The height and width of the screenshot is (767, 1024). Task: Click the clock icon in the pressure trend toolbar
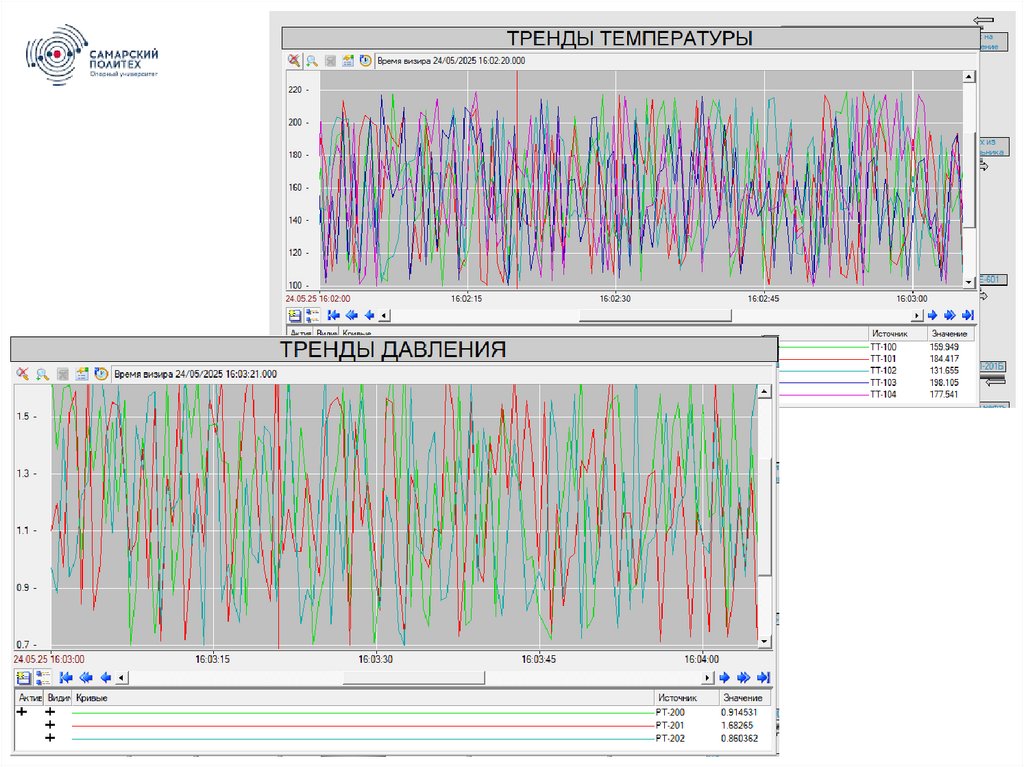(101, 374)
